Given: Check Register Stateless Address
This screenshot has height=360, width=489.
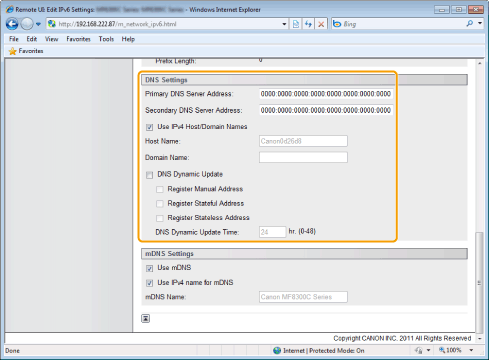Looking at the screenshot, I should (x=160, y=218).
